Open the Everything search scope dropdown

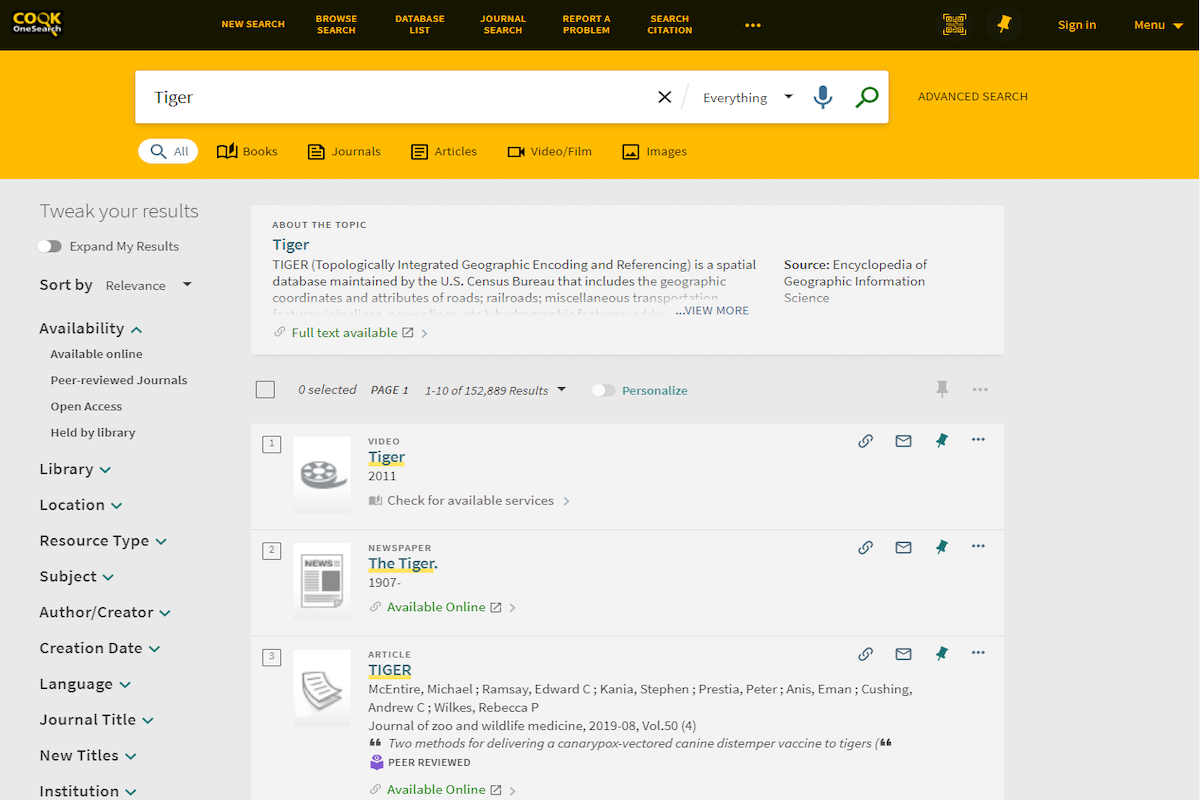tap(747, 97)
